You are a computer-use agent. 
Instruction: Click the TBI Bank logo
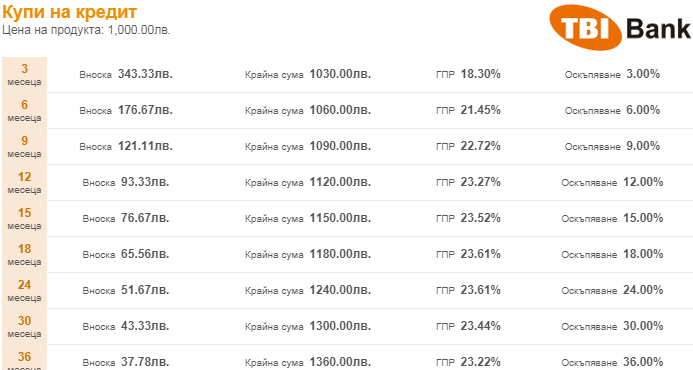point(620,28)
